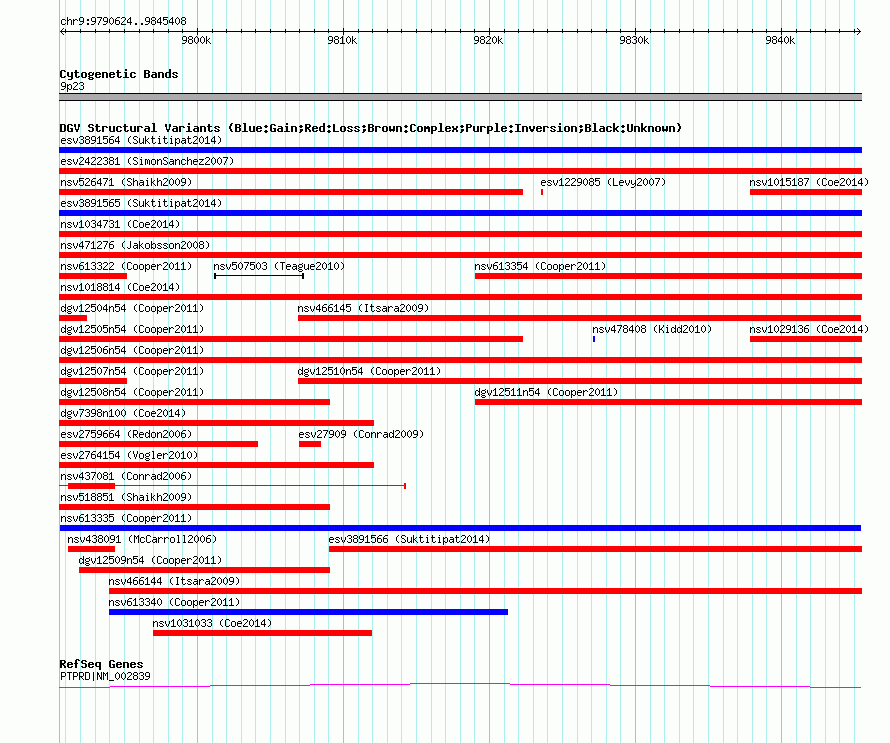Click the blue bar under nsv613340
The width and height of the screenshot is (890, 743).
(308, 612)
